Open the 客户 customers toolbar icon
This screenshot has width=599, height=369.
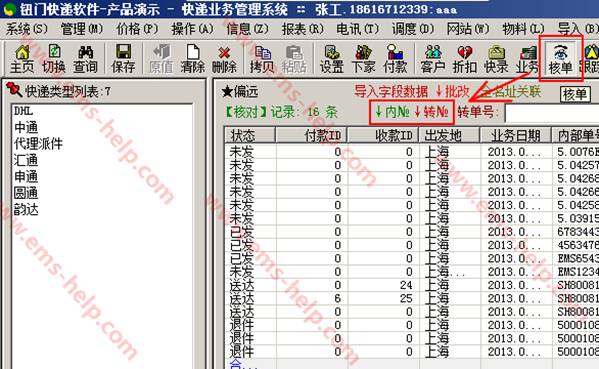coord(433,59)
